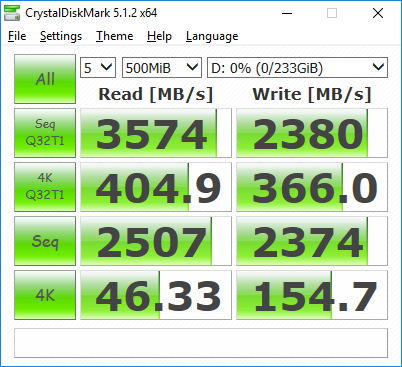402x367 pixels.
Task: Open the test count dropdown showing 5
Action: tap(98, 68)
